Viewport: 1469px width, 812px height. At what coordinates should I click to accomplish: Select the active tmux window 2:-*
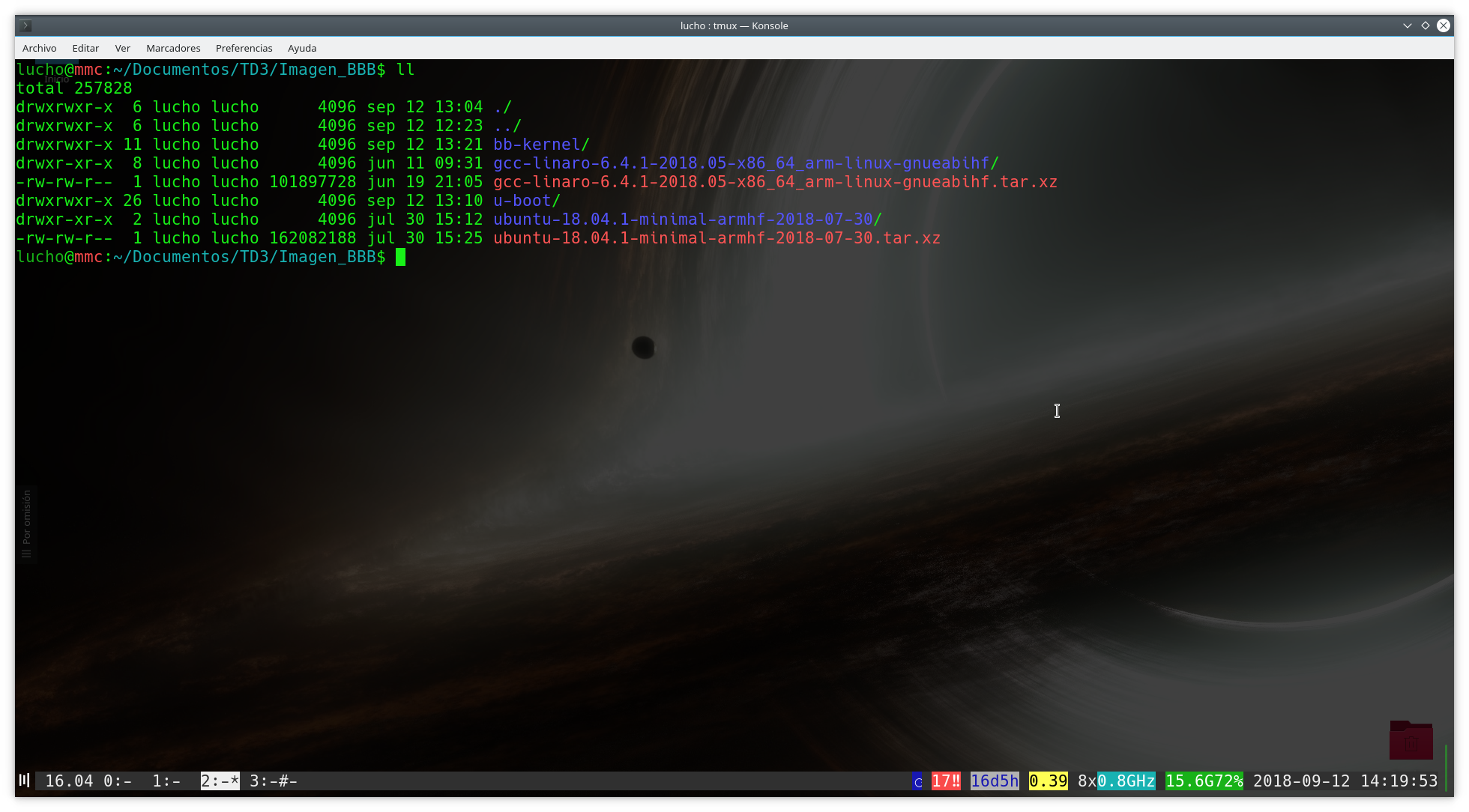click(220, 781)
